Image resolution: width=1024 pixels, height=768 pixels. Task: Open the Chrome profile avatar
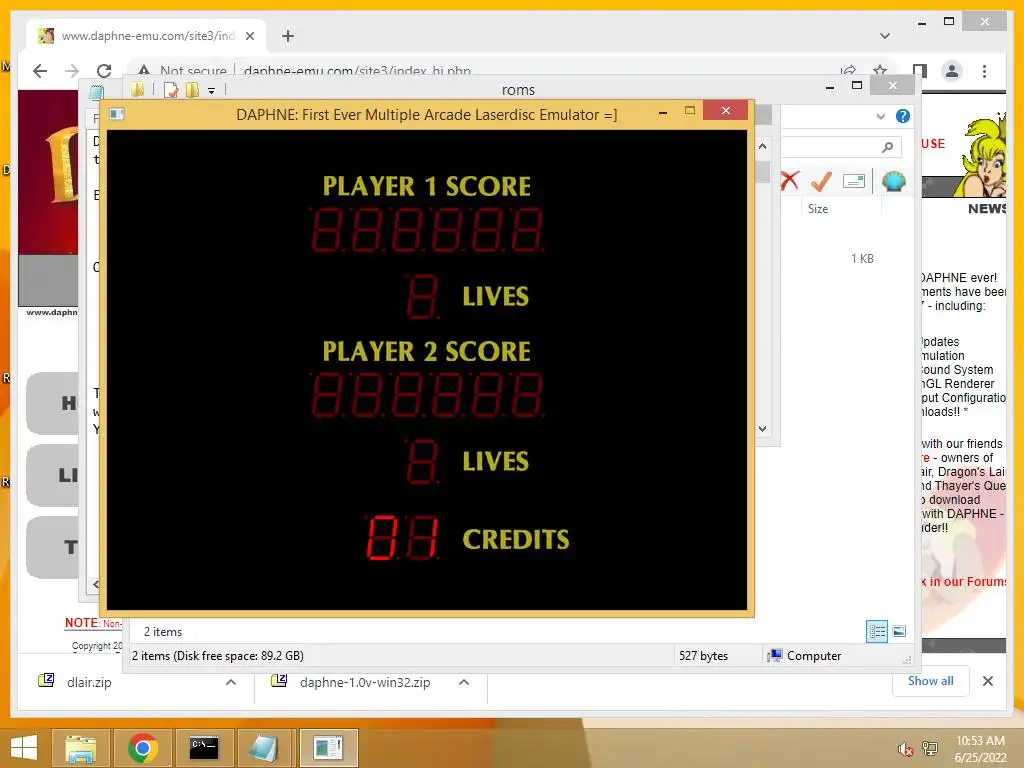952,71
